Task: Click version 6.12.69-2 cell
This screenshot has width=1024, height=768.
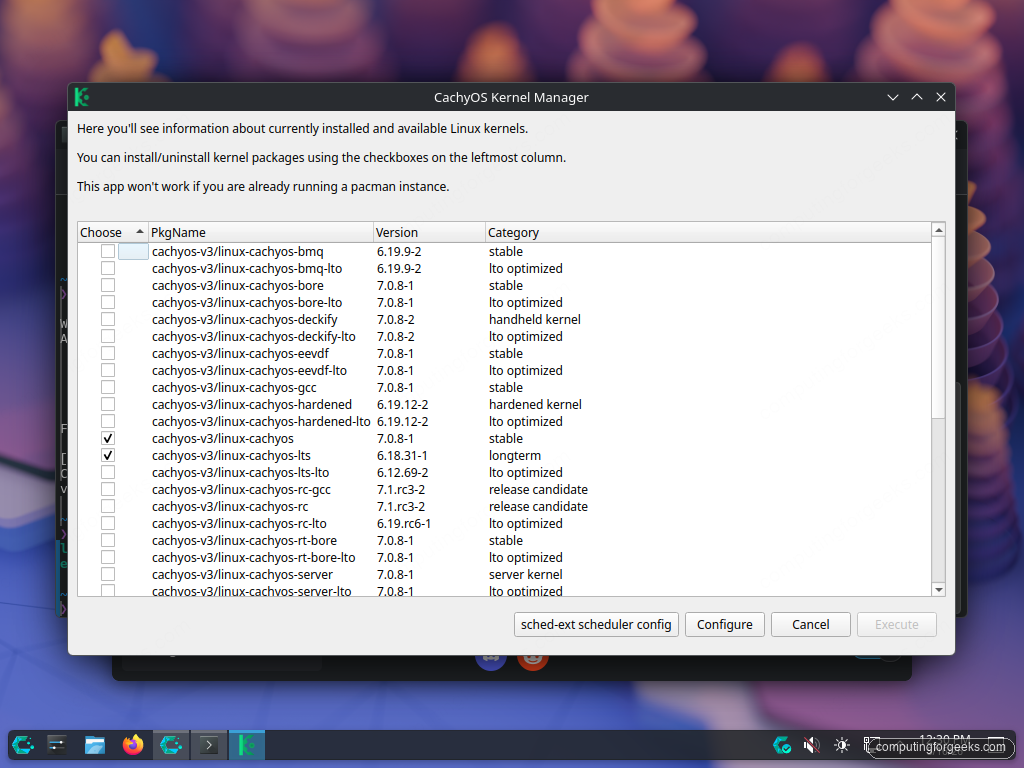Action: click(x=402, y=472)
